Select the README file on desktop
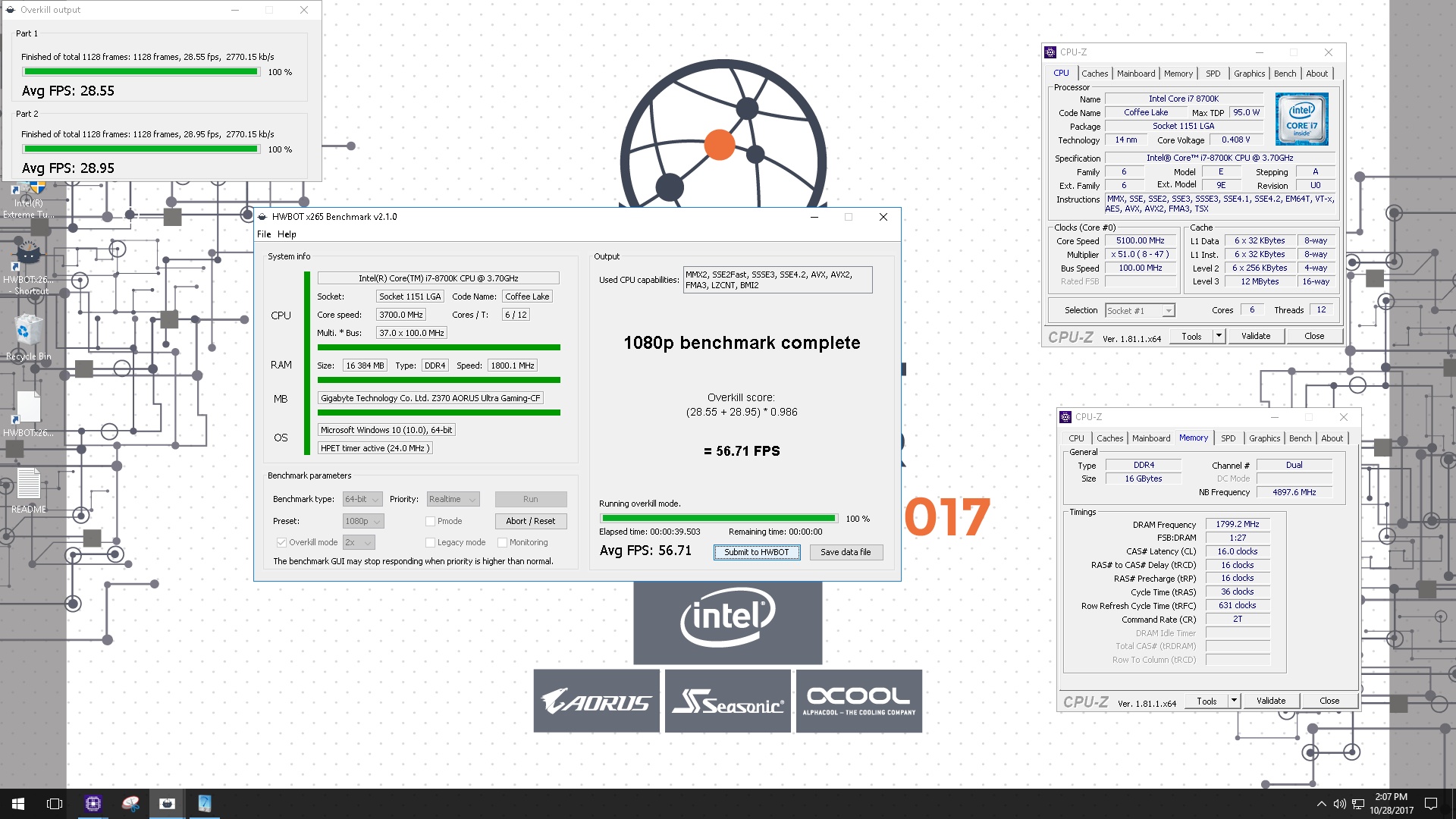1456x819 pixels. (28, 491)
